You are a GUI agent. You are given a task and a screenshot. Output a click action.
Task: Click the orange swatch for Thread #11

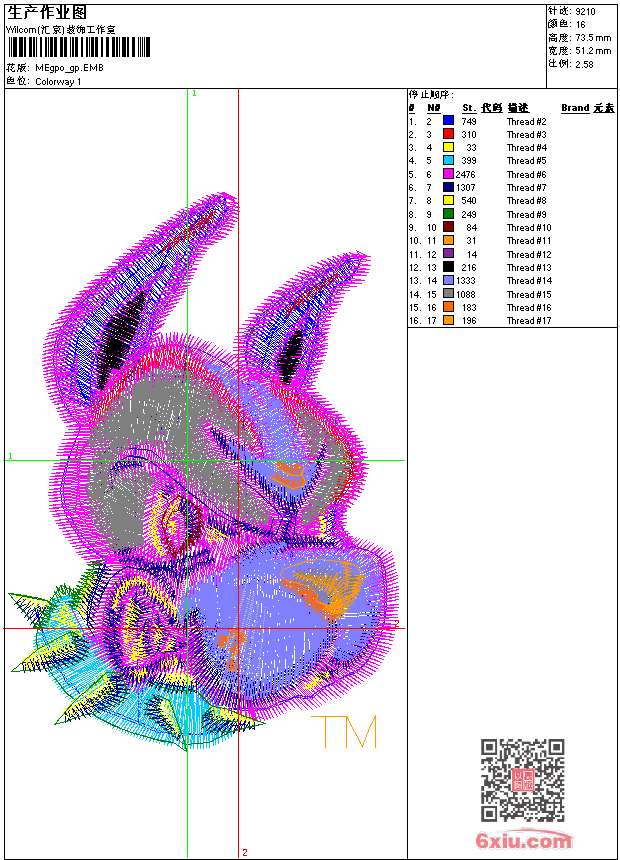pos(448,240)
